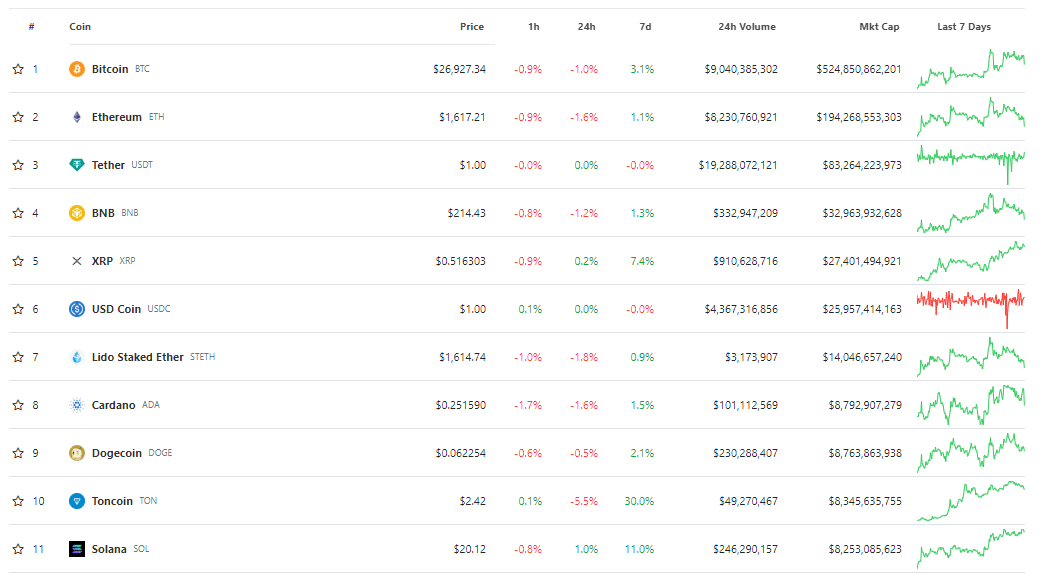Image resolution: width=1042 pixels, height=574 pixels.
Task: Click Ethereum's 7-day sparkline chart
Action: 971,117
